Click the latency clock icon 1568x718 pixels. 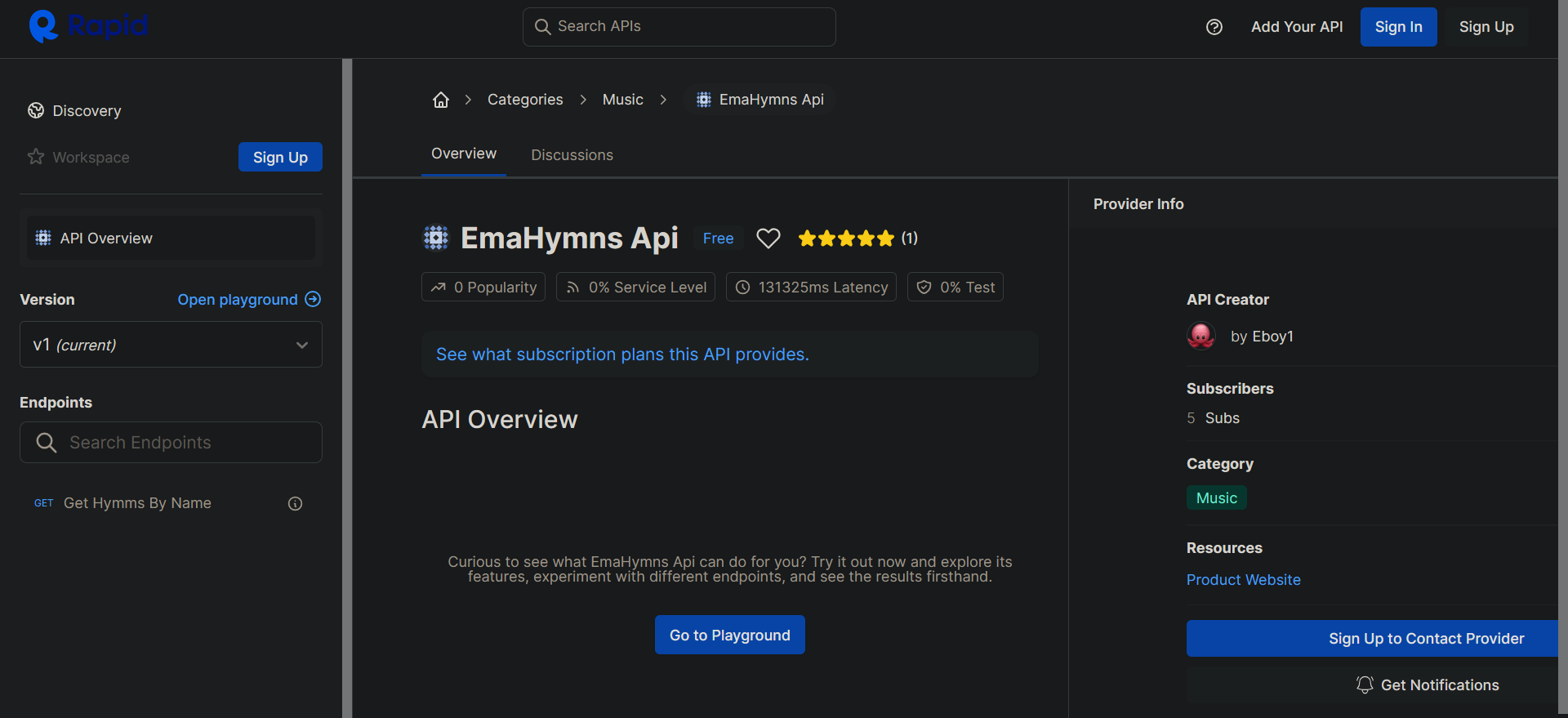[x=743, y=288]
